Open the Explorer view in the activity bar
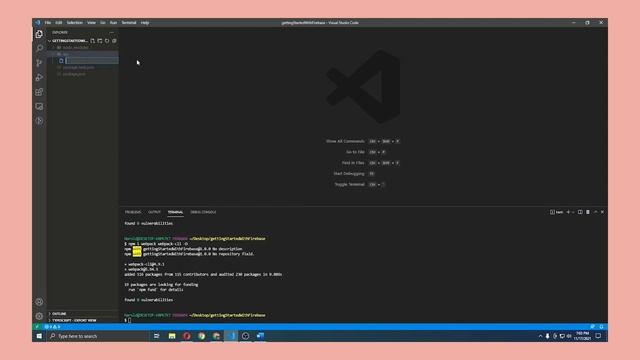The width and height of the screenshot is (640, 360). [x=39, y=34]
